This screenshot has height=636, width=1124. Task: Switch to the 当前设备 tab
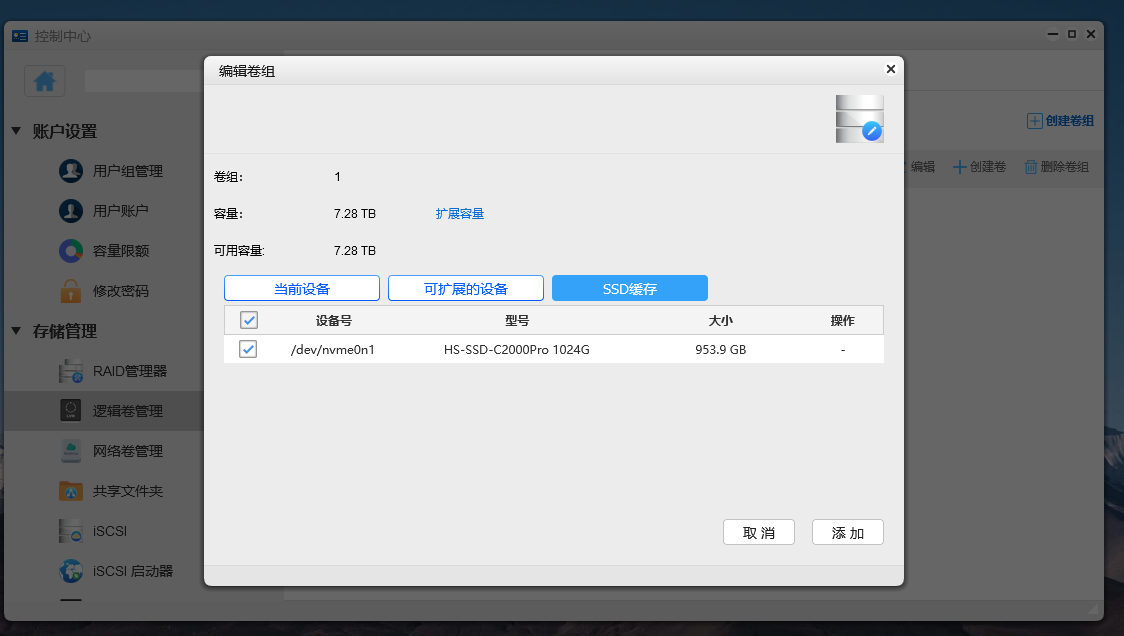[x=301, y=287]
